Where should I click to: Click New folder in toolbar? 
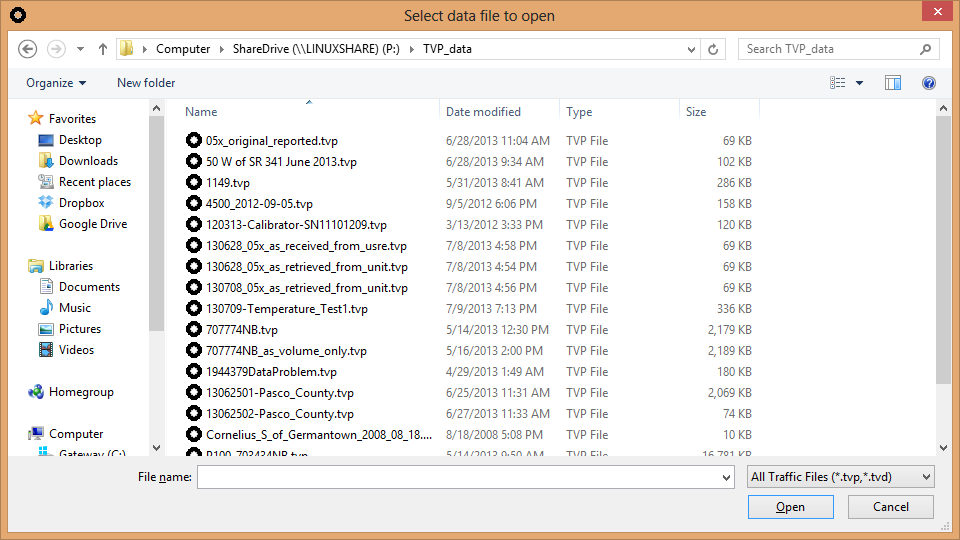click(146, 83)
